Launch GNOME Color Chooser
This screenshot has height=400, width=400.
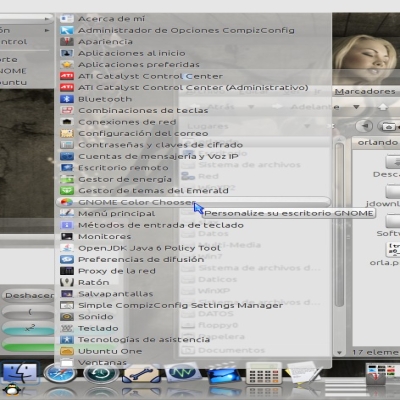[x=193, y=202]
